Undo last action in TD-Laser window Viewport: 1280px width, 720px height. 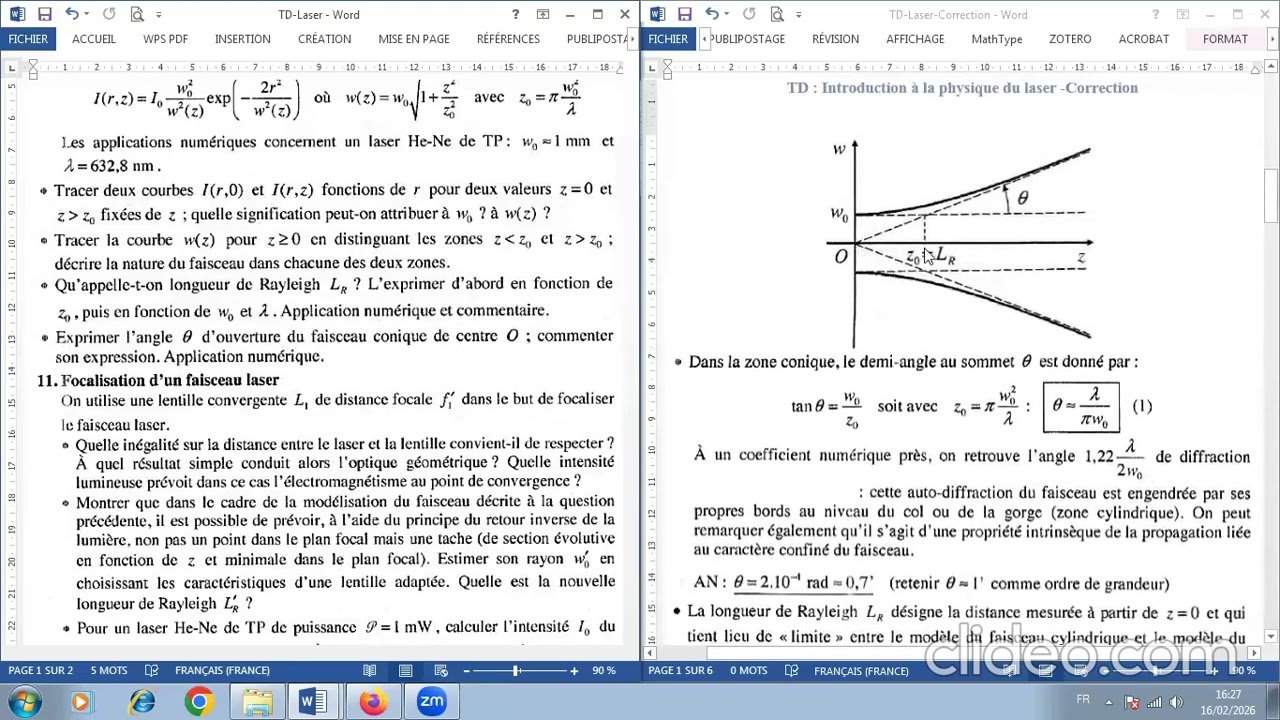[x=71, y=14]
